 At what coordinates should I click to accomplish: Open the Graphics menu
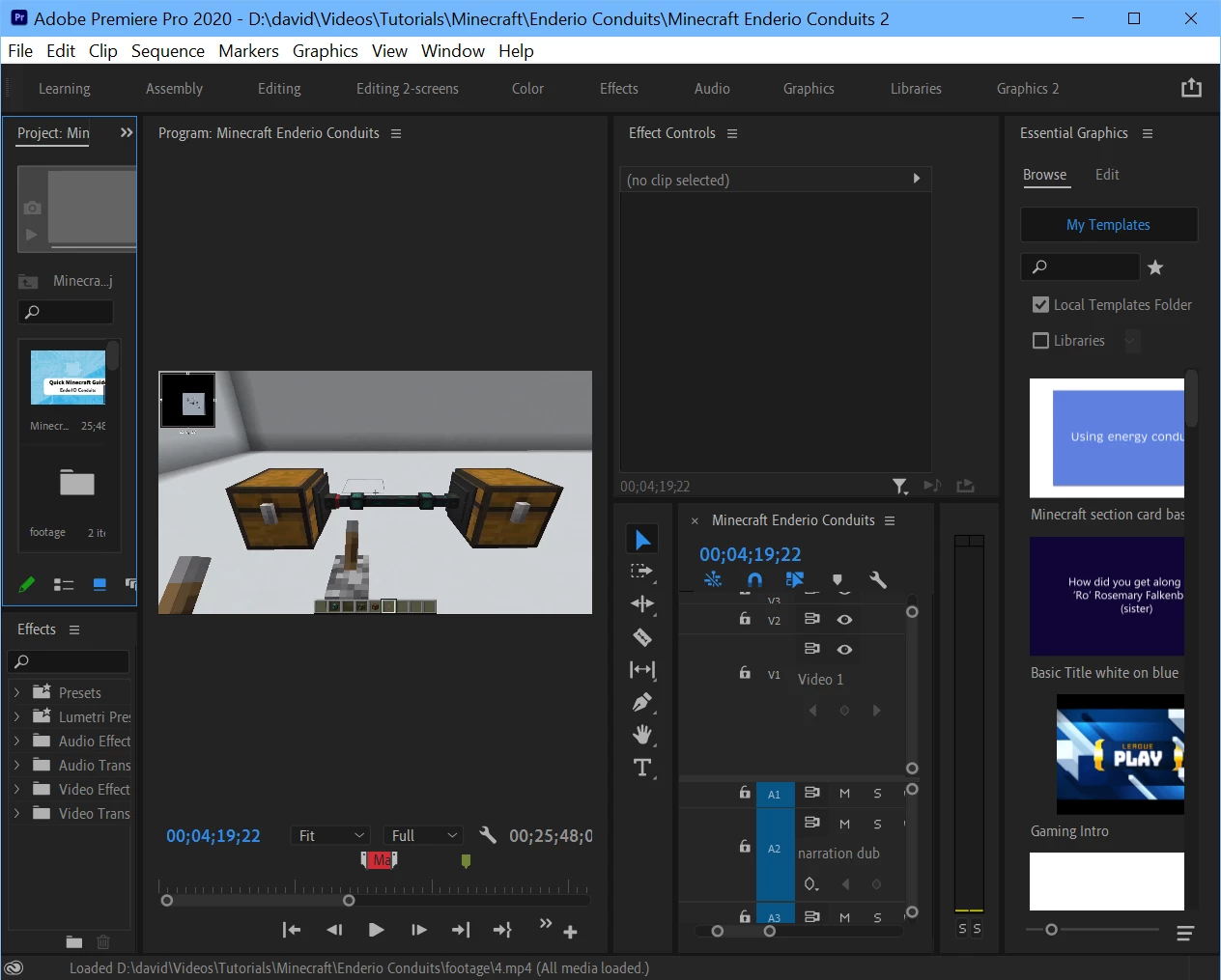click(325, 51)
